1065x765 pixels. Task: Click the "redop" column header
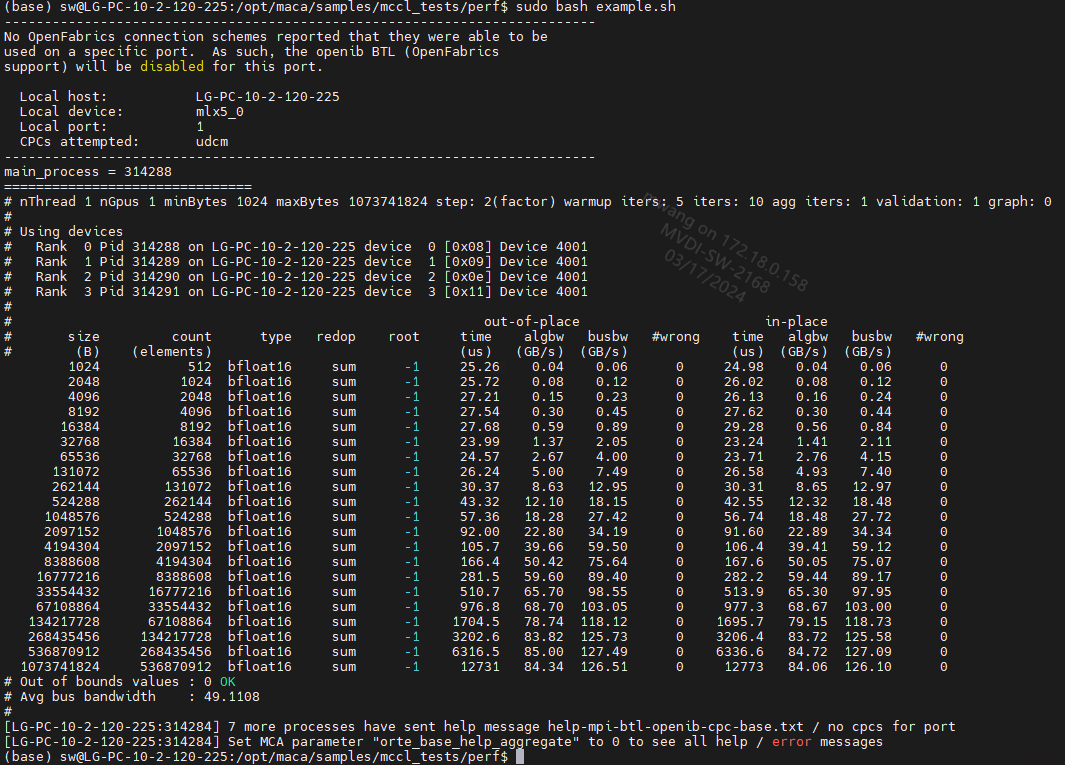coord(336,336)
